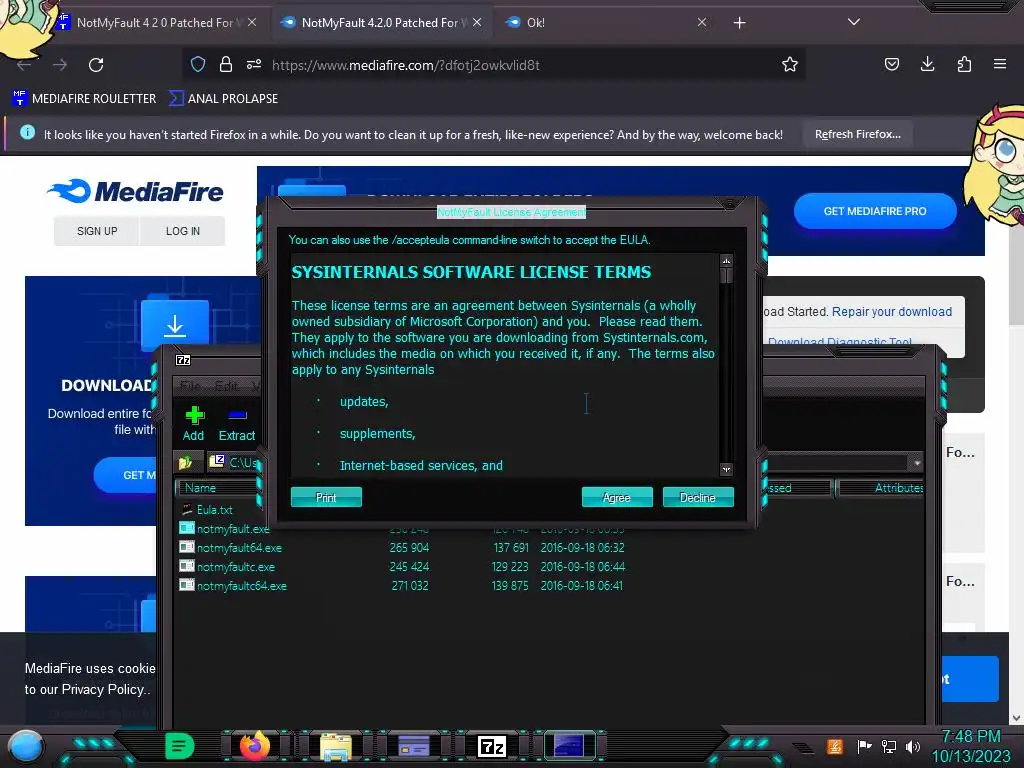Click the site padlock icon
Screen dimensions: 1024x768
225,64
